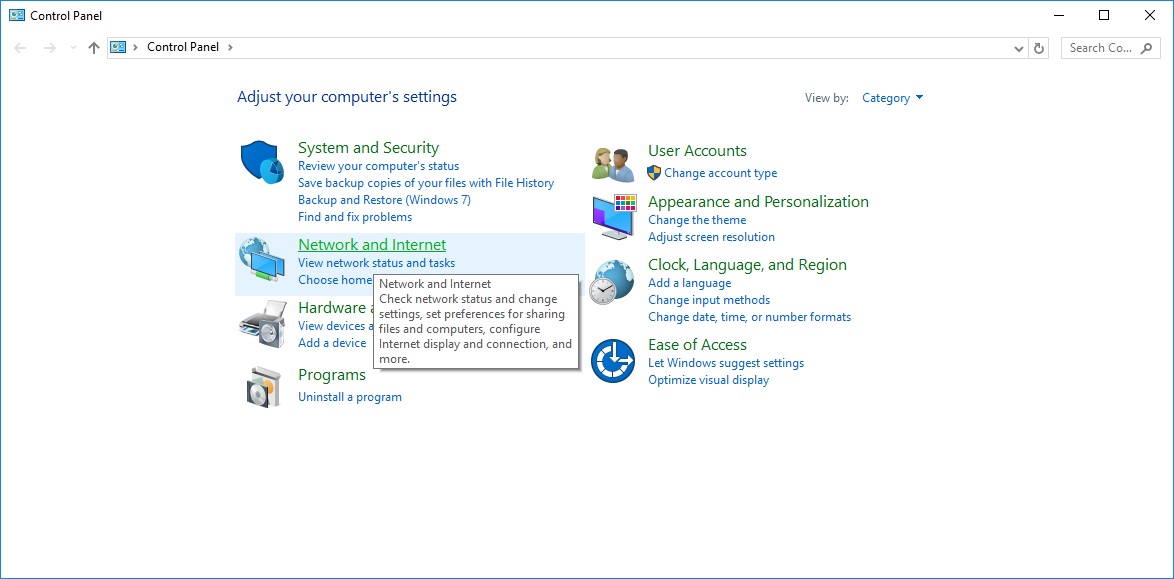Open Network and Internet heading
This screenshot has width=1174, height=579.
[372, 244]
